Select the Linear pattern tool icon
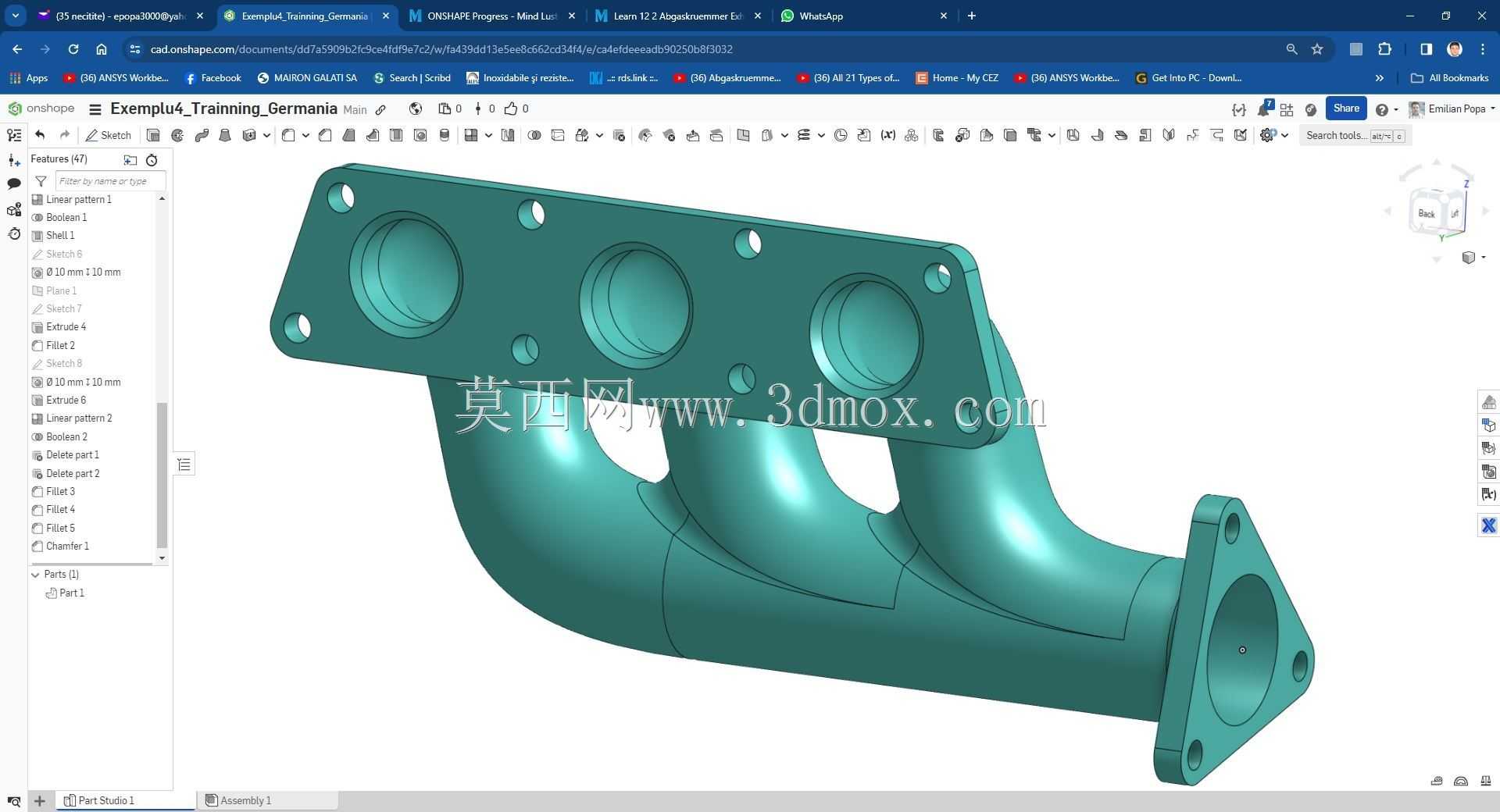The width and height of the screenshot is (1500, 812). [x=470, y=135]
